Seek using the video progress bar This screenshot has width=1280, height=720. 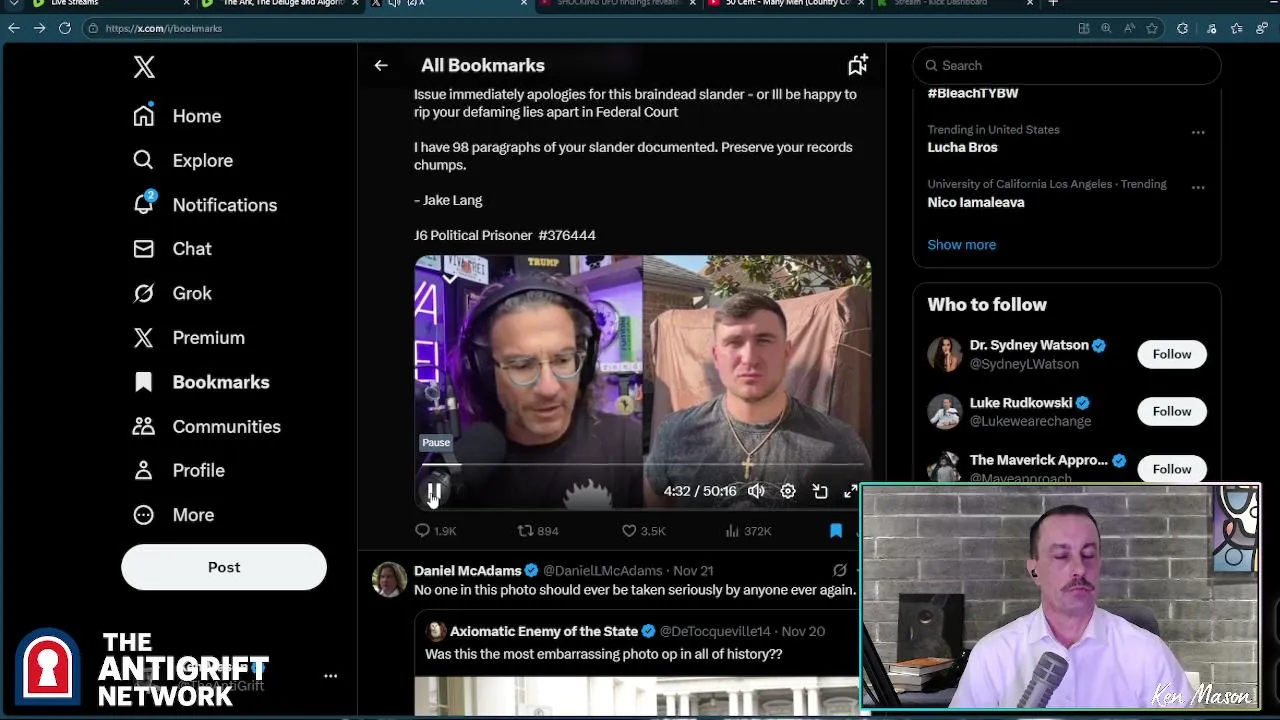[x=642, y=465]
